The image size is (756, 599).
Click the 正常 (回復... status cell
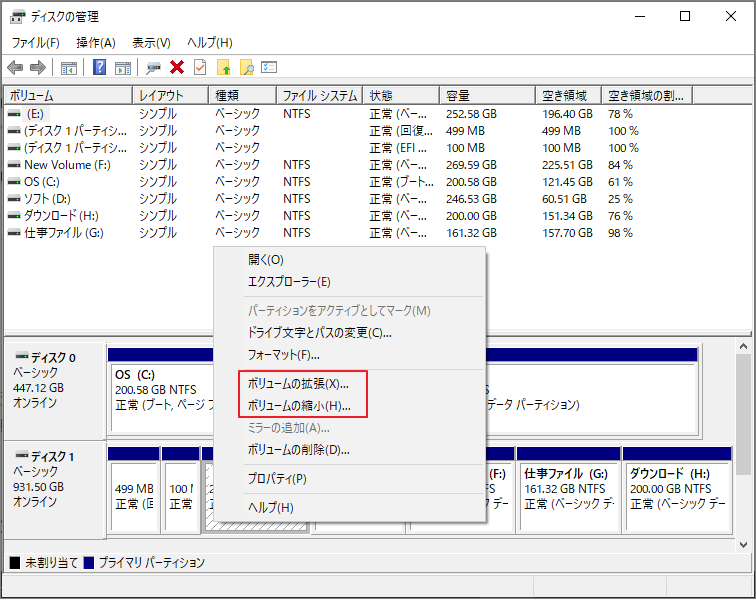click(401, 131)
